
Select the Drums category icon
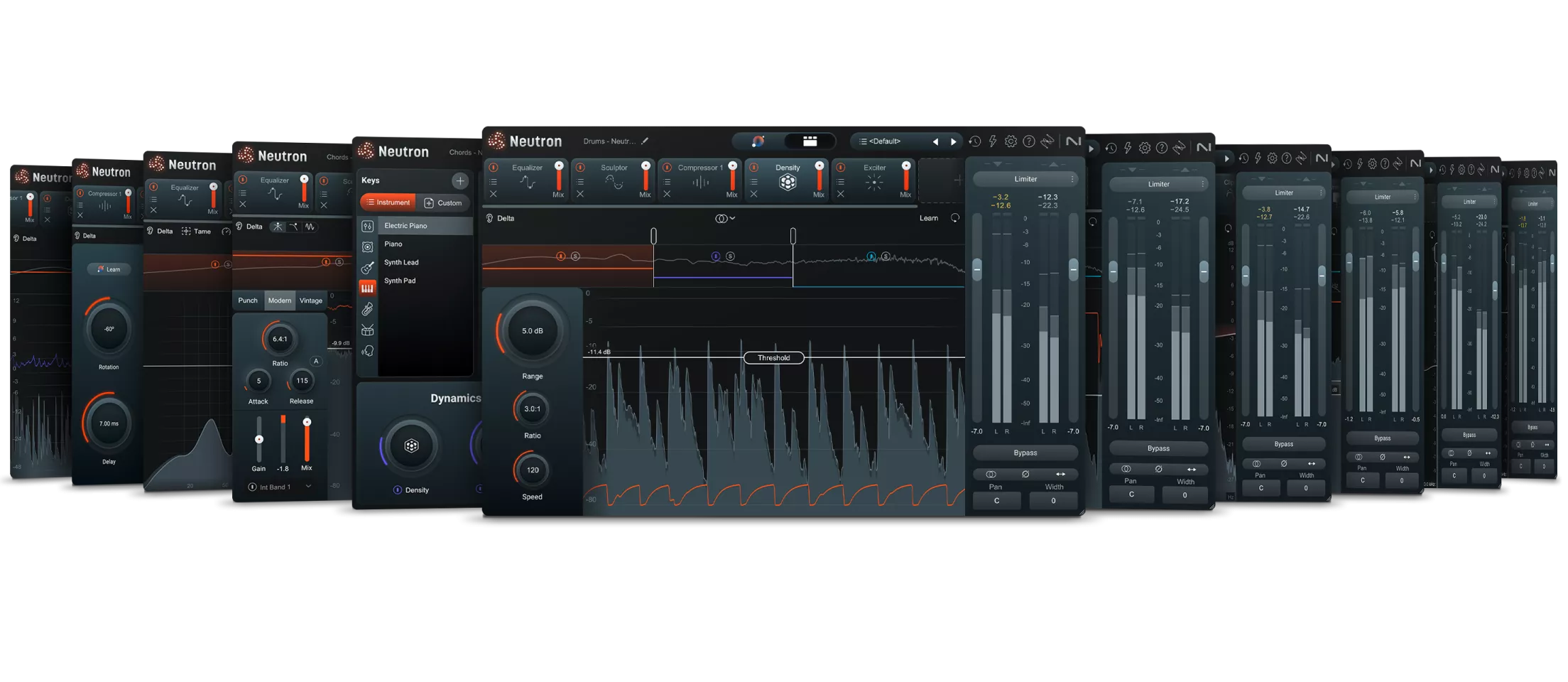(367, 330)
